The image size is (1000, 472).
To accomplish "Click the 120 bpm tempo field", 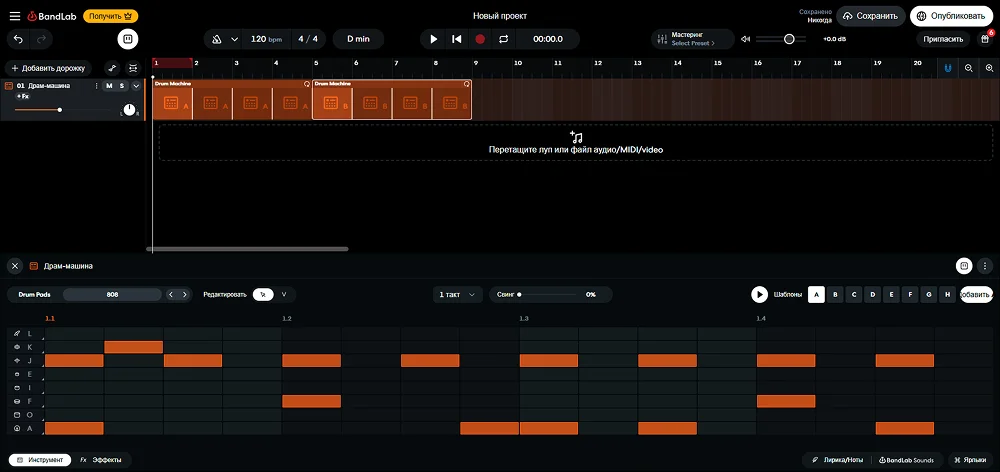I will (x=266, y=39).
